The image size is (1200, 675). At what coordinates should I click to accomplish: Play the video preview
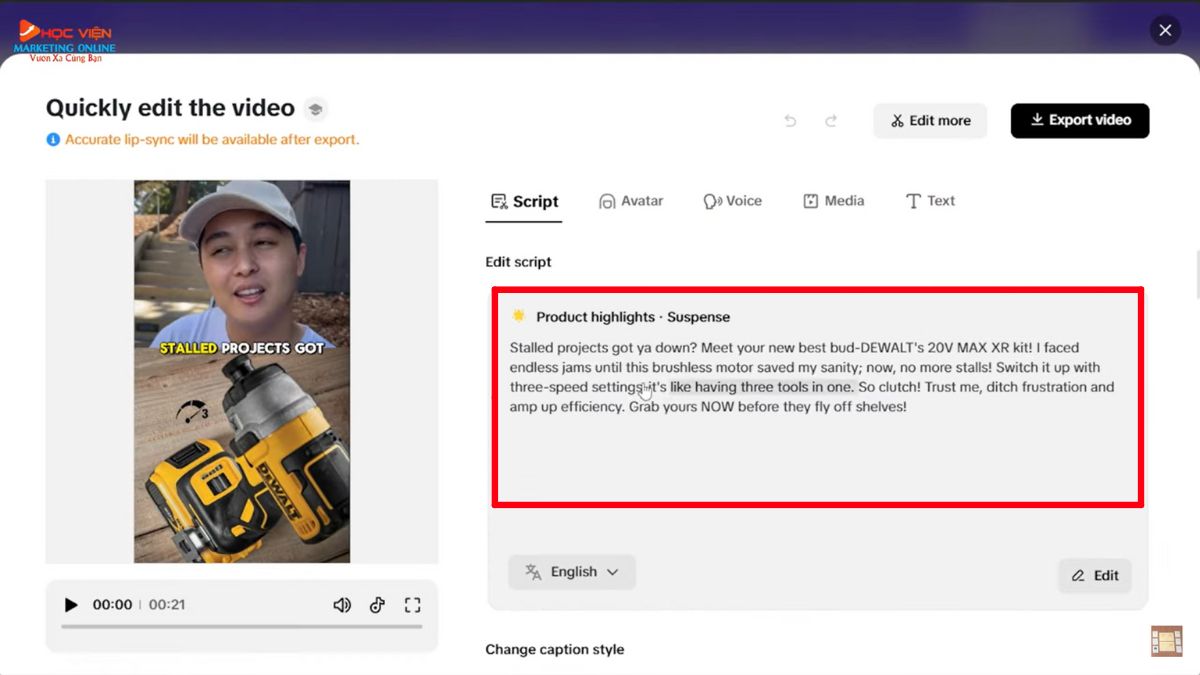(x=71, y=605)
